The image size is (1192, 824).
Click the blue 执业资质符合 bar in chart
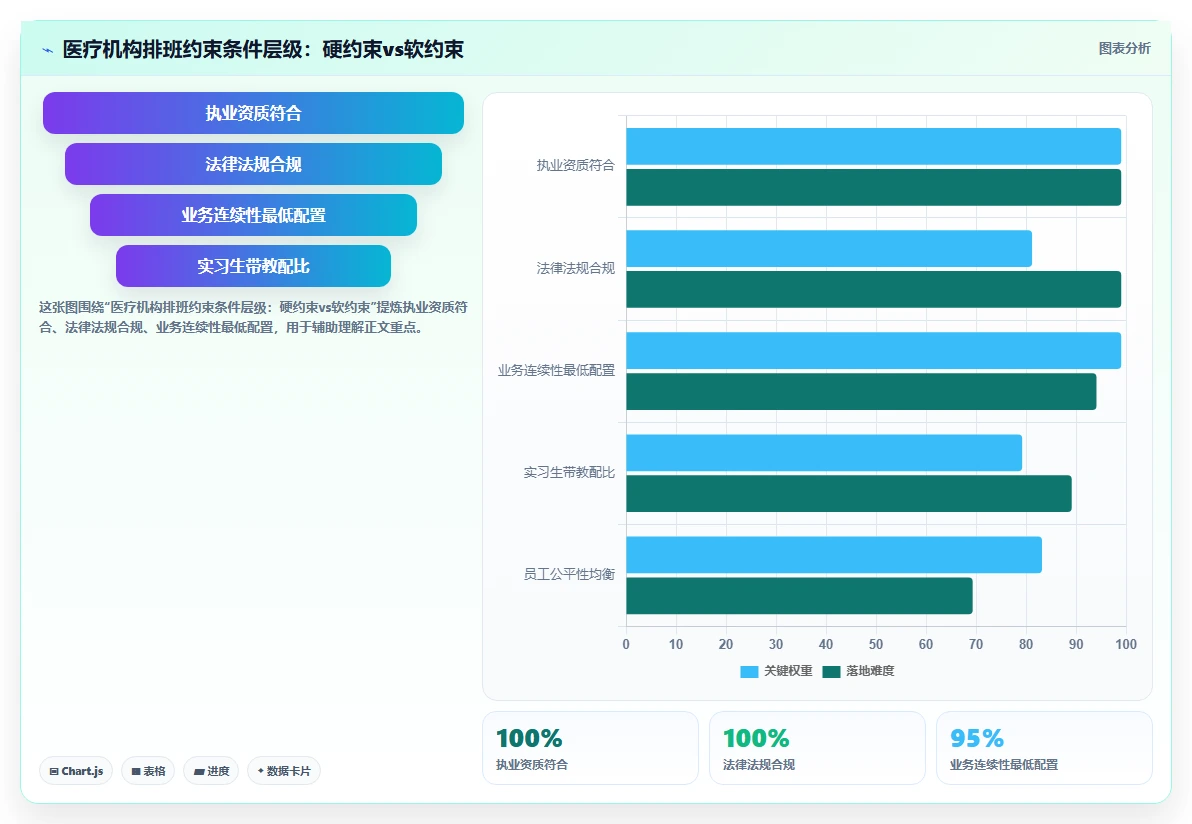[x=873, y=147]
